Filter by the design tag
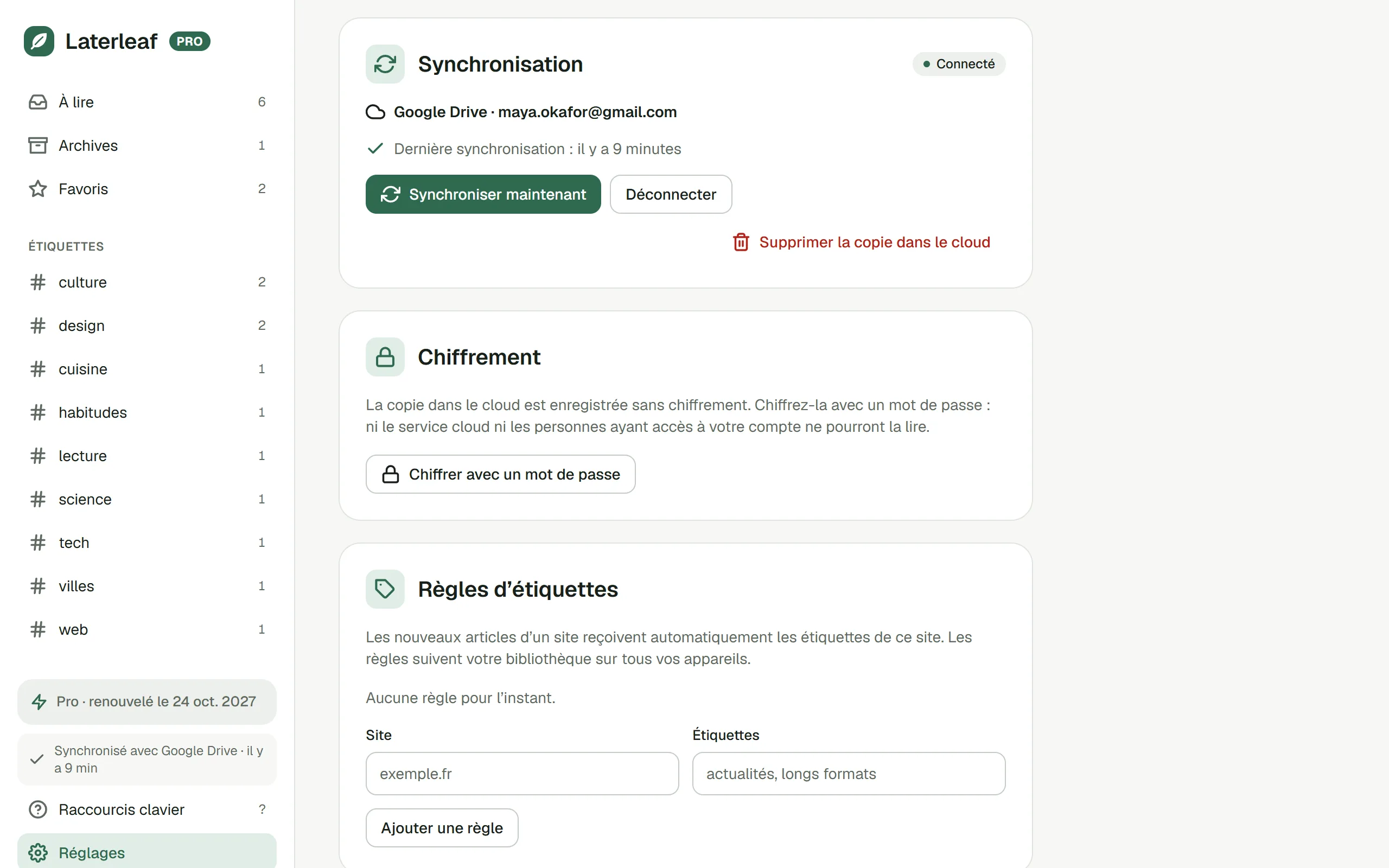This screenshot has width=1389, height=868. 147,325
